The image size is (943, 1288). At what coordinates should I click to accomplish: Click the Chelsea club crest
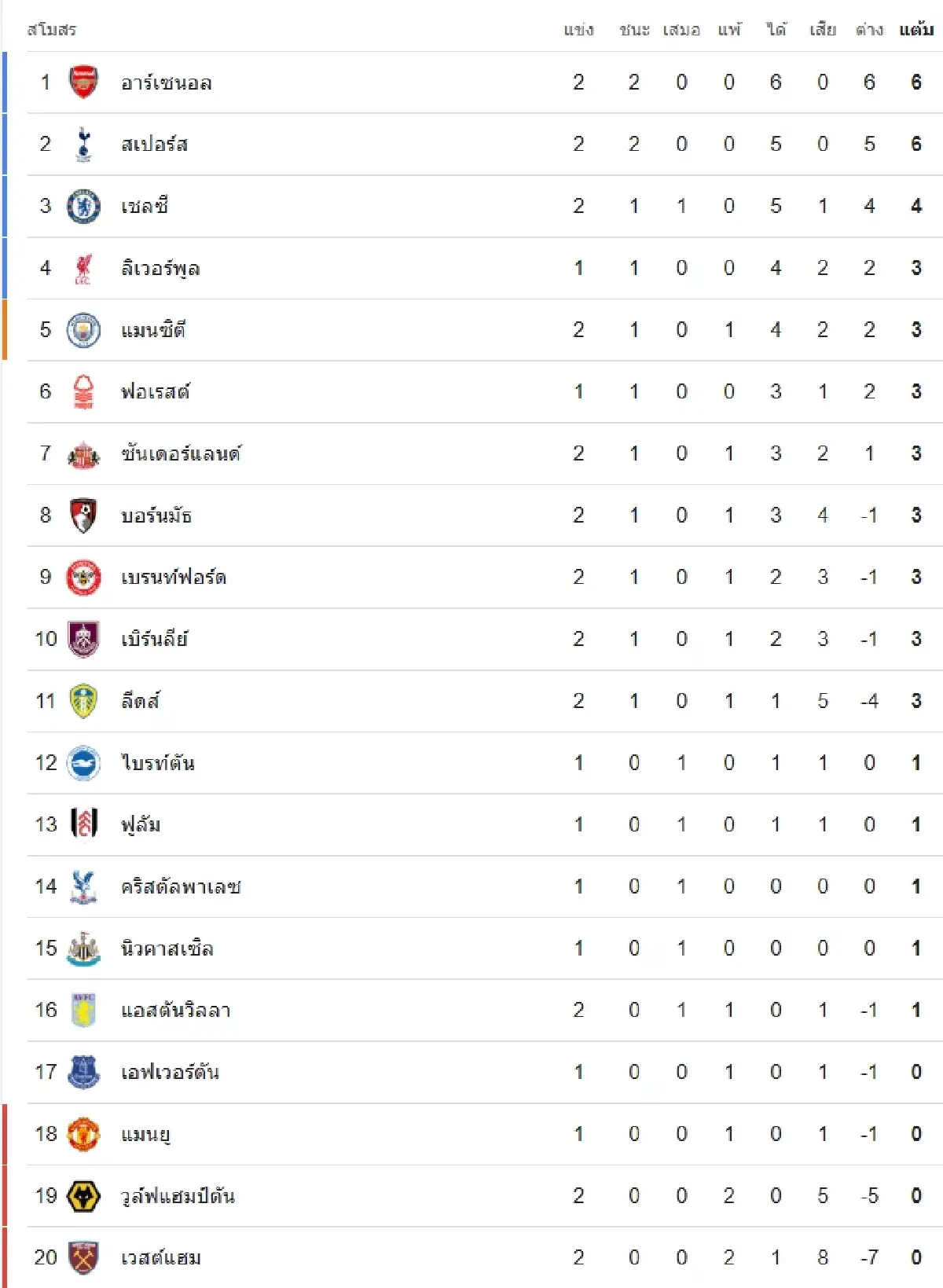coord(83,207)
